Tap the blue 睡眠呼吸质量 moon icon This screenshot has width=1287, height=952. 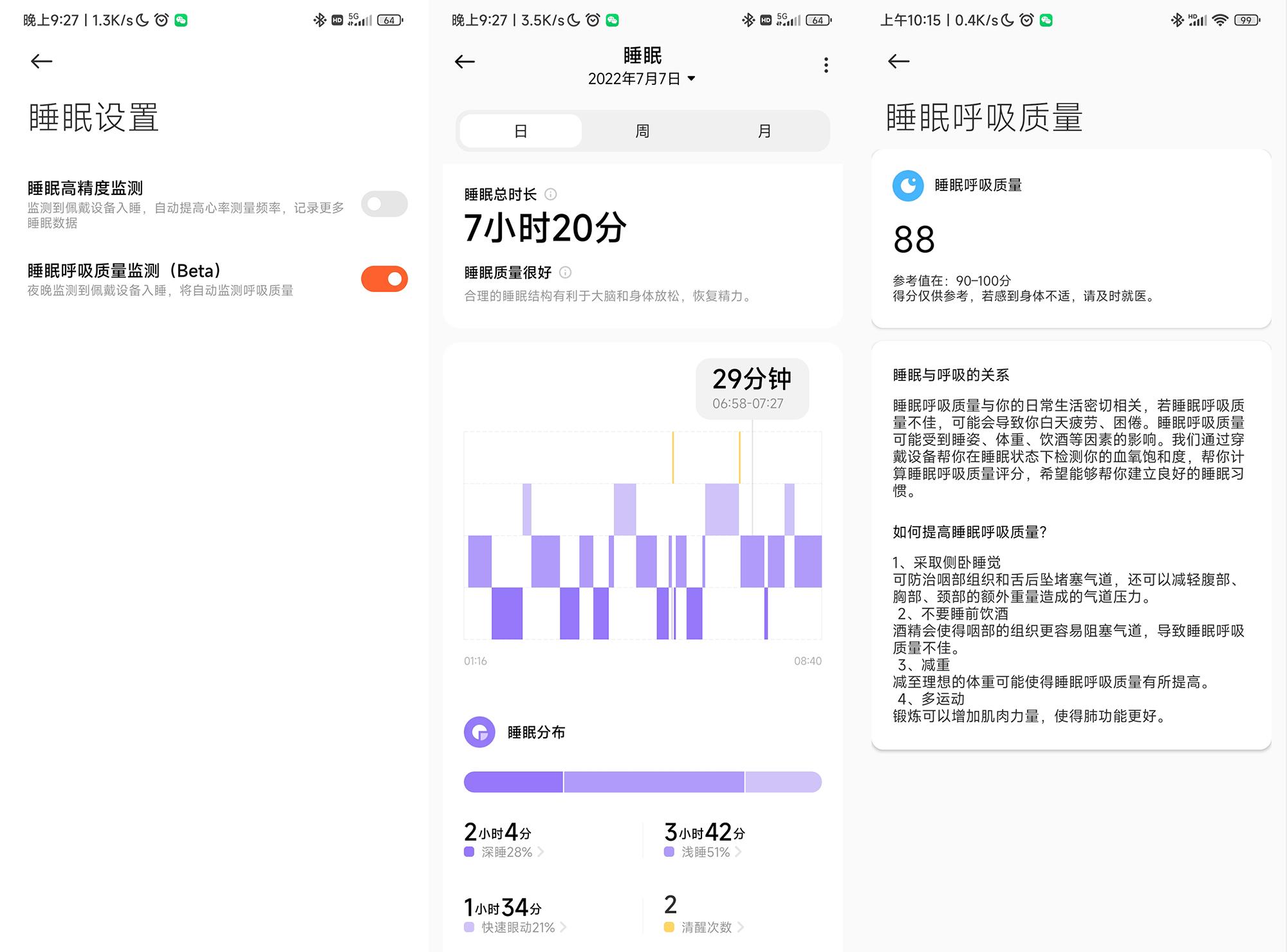[908, 186]
